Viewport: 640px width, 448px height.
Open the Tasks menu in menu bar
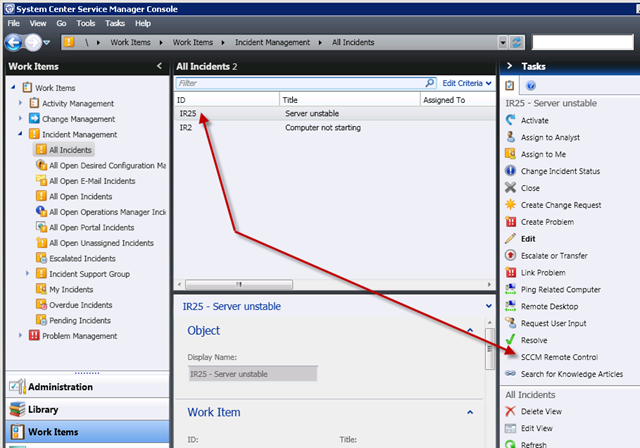coord(115,23)
